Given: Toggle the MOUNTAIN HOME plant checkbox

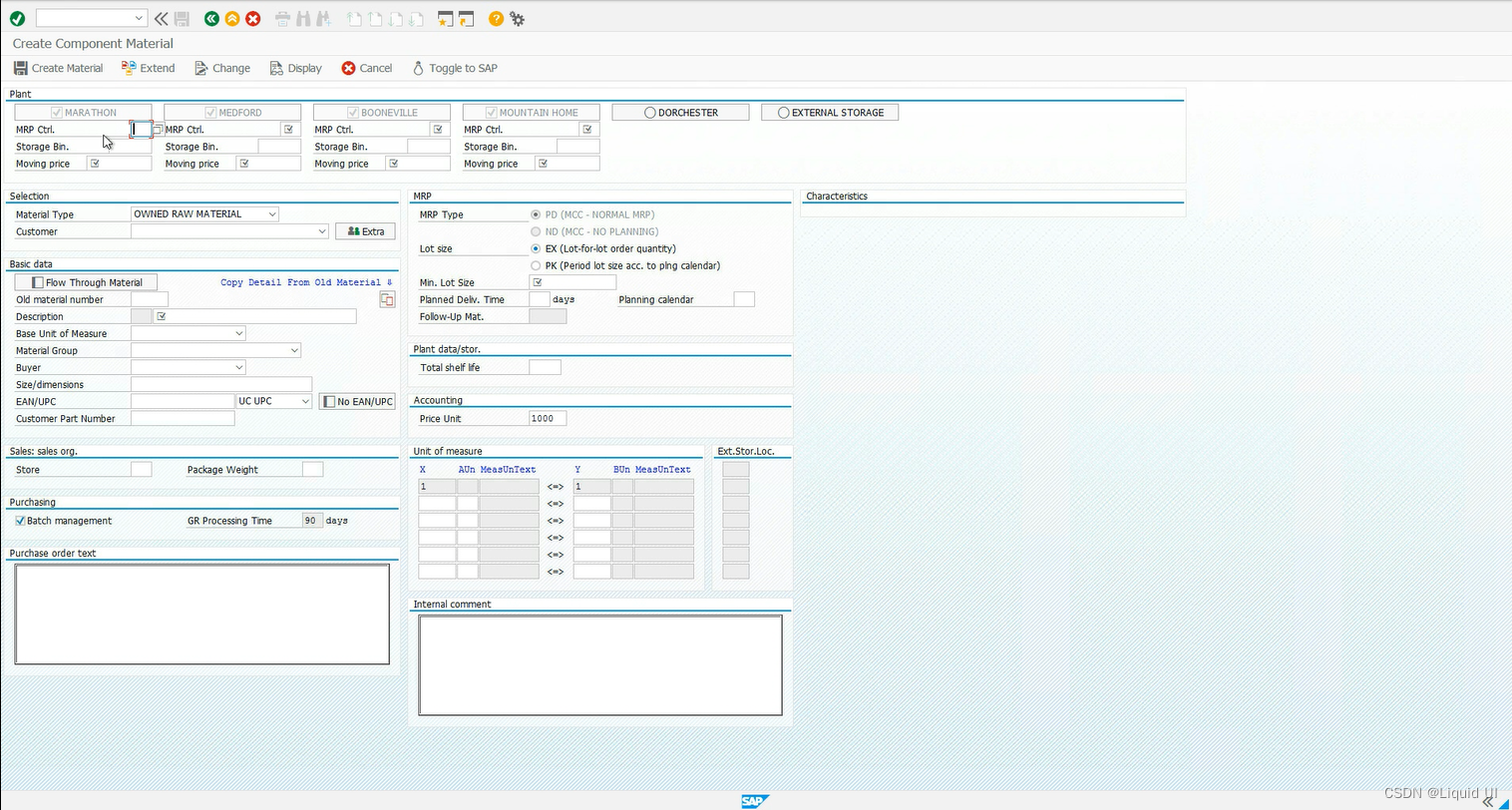Looking at the screenshot, I should coord(492,113).
